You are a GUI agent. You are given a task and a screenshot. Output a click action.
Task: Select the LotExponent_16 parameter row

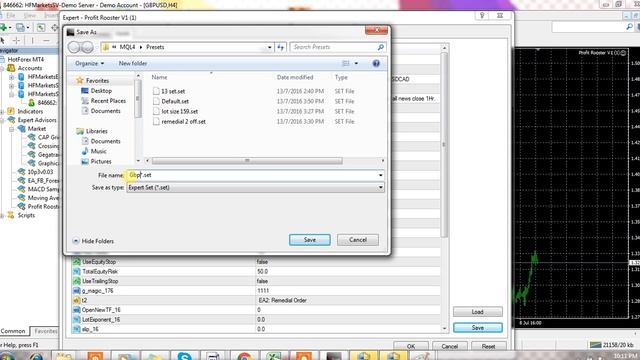pyautogui.click(x=256, y=320)
